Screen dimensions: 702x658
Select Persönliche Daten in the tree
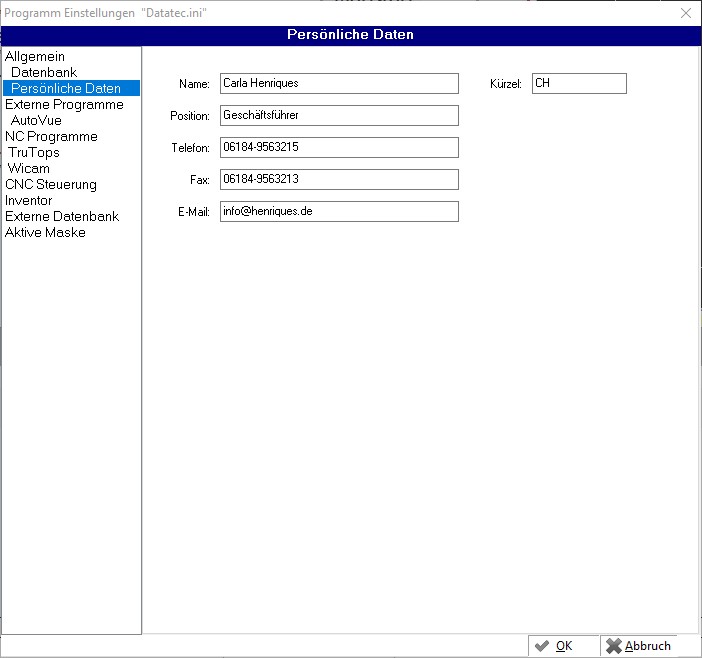(66, 89)
